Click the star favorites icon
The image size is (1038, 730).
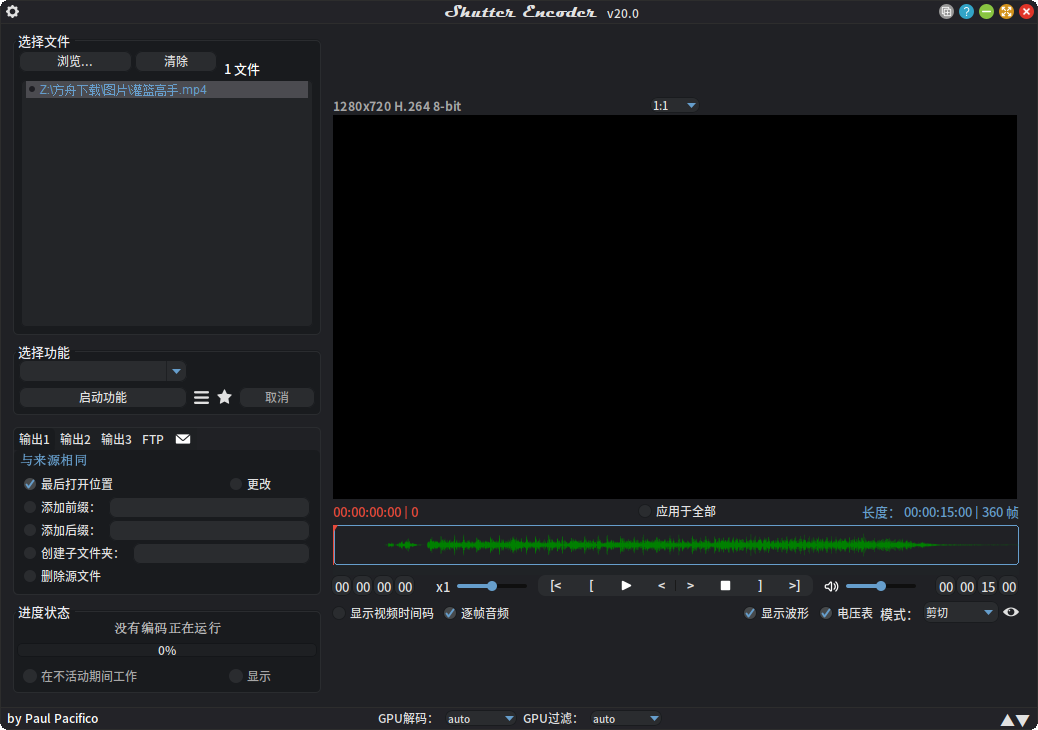(224, 397)
